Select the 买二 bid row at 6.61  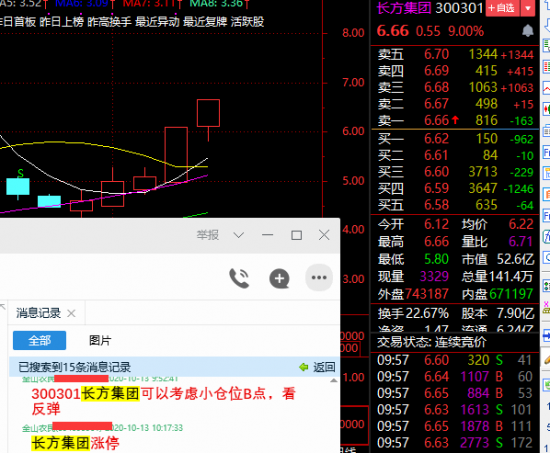pos(455,155)
